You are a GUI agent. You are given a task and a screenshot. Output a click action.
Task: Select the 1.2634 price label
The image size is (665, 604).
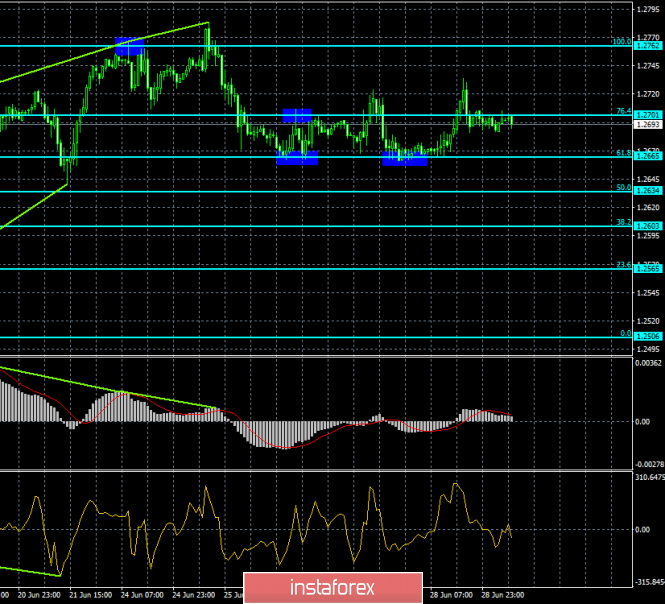pos(647,191)
